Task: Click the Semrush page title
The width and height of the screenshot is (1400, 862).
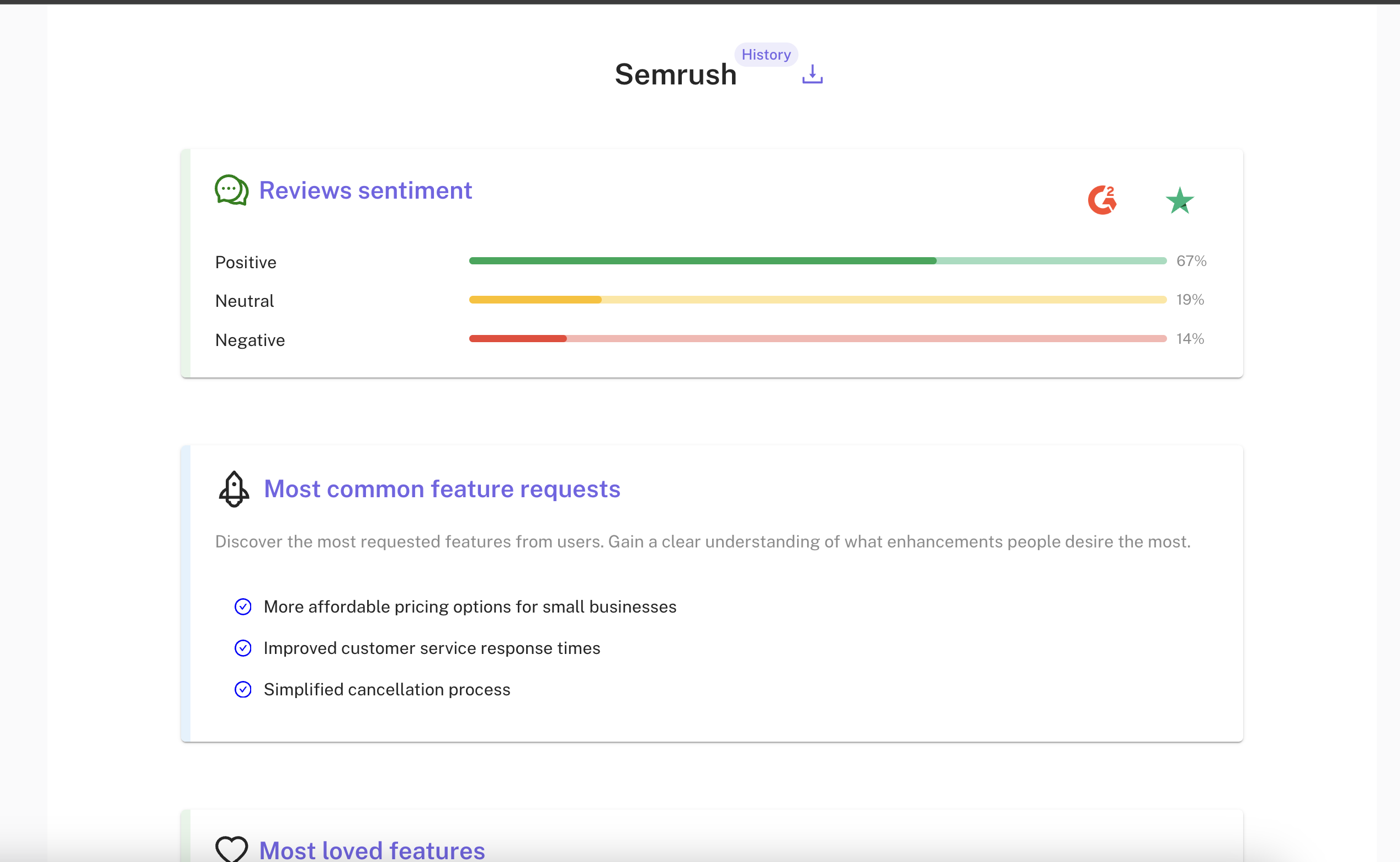Action: tap(675, 75)
